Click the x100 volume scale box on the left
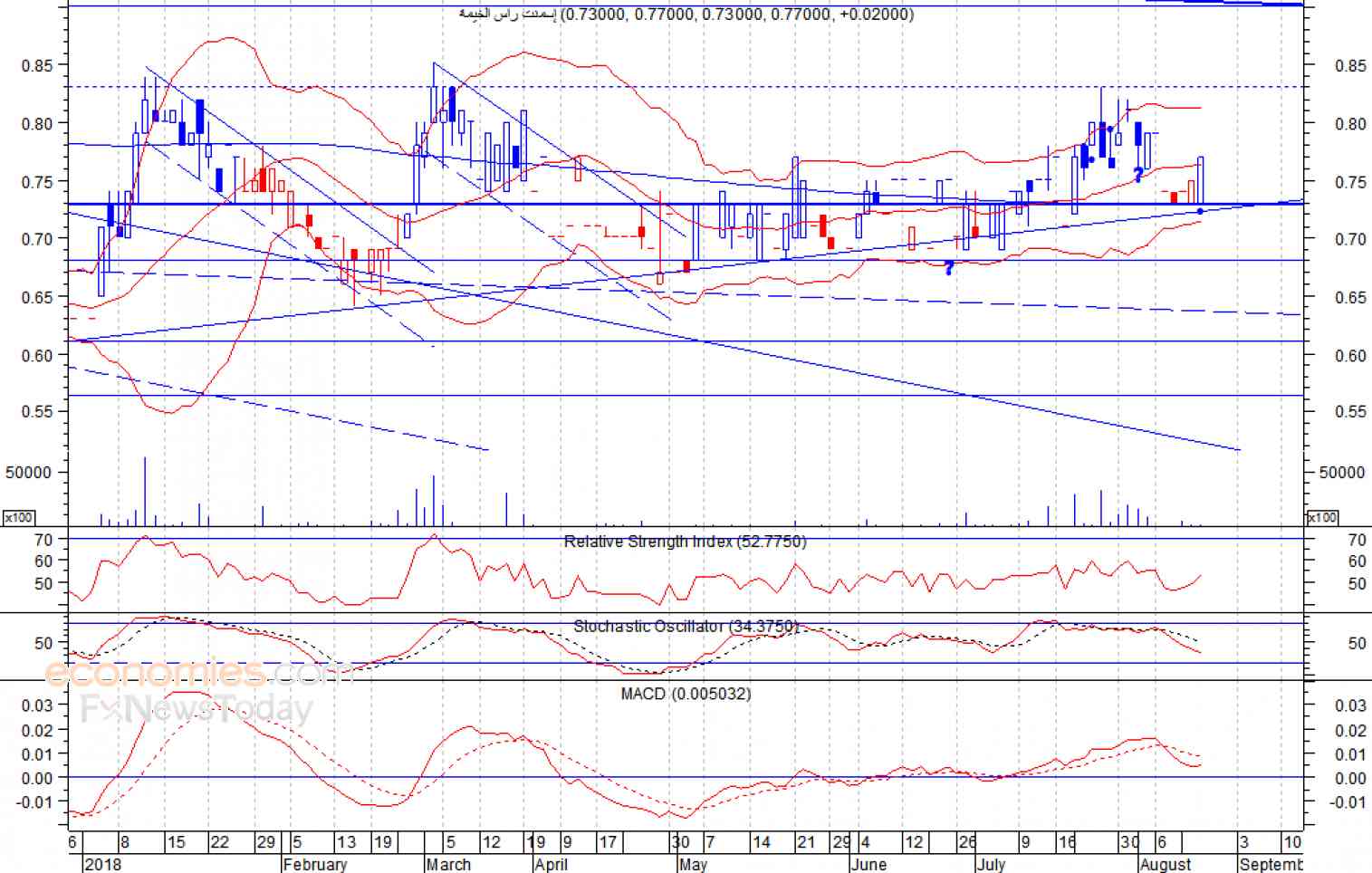Viewport: 1372px width, 873px height. (18, 517)
